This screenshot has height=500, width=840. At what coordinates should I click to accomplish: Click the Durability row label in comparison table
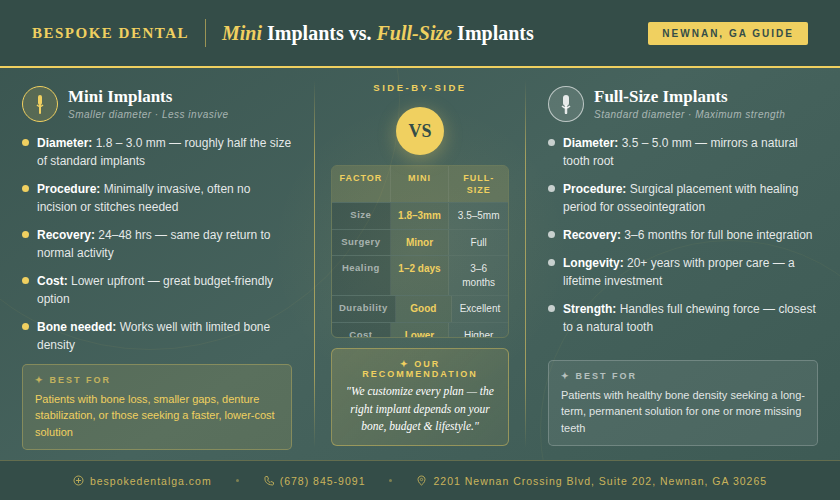coord(362,308)
